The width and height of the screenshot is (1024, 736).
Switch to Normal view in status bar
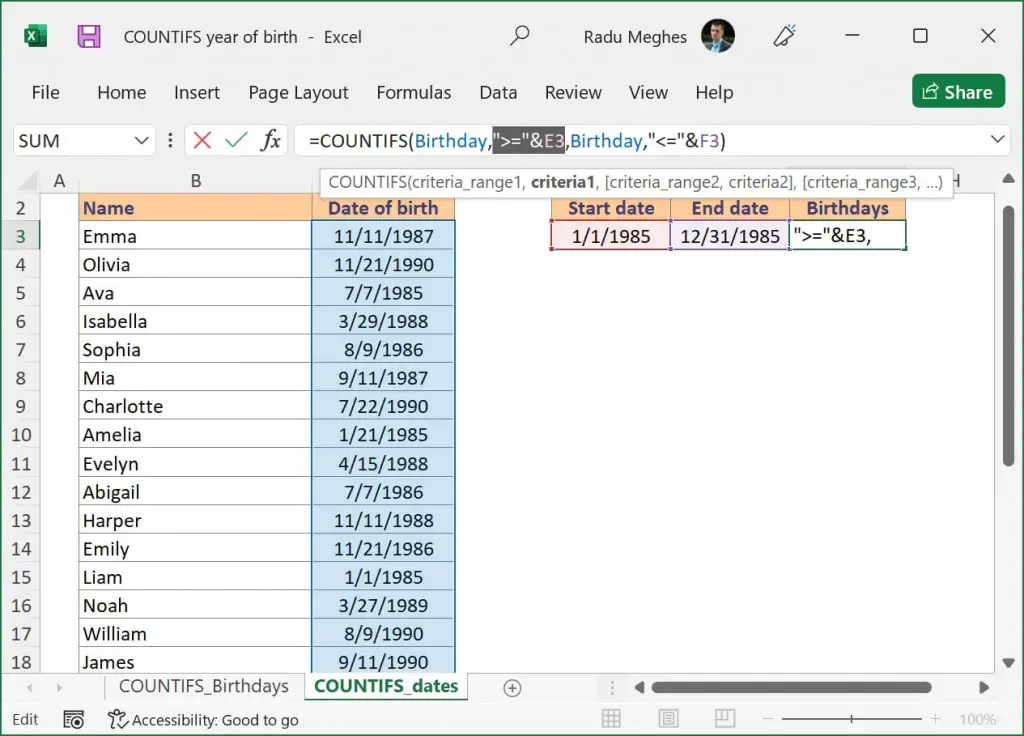click(611, 718)
